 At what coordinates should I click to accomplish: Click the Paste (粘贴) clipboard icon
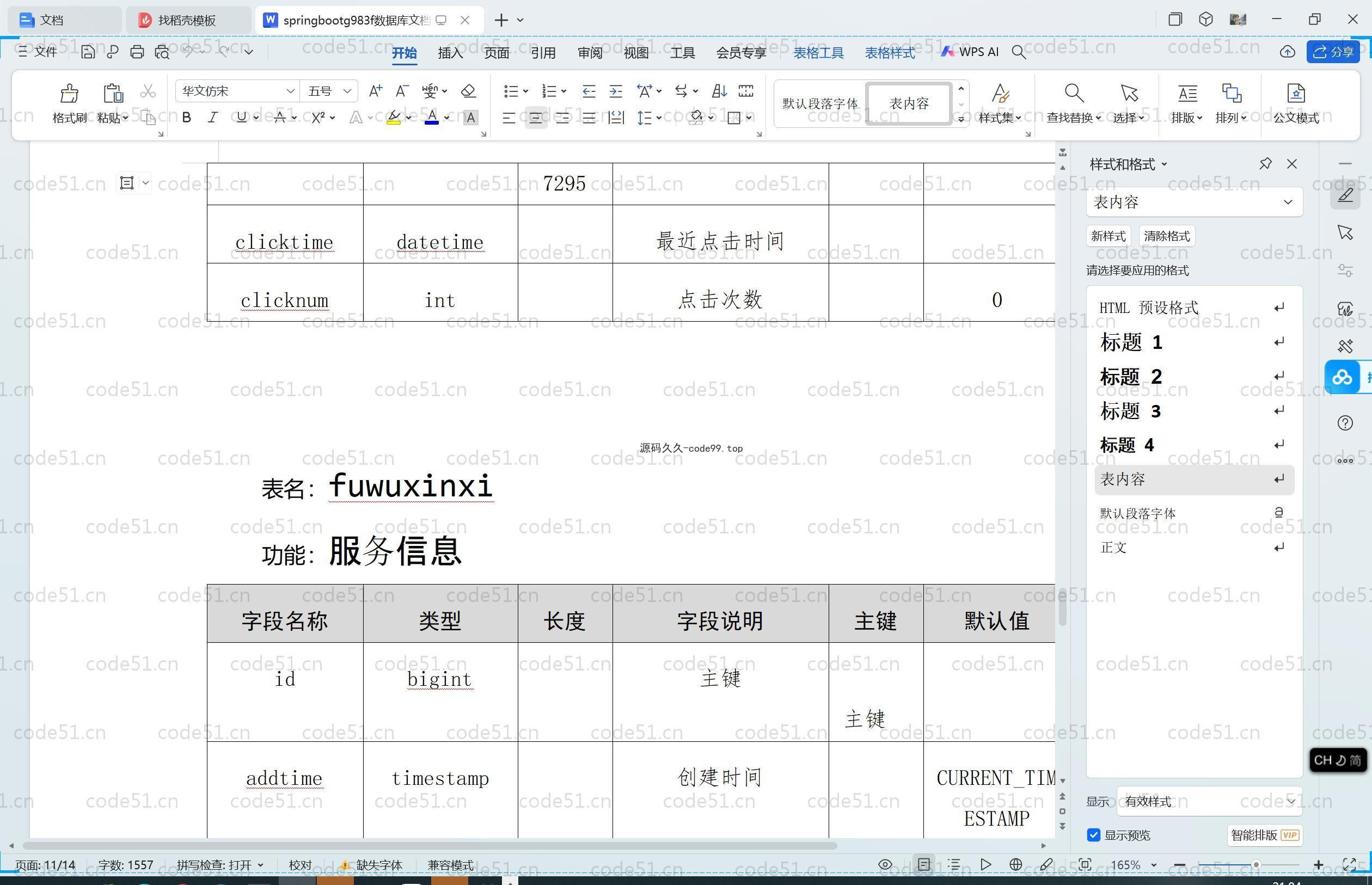(x=113, y=93)
